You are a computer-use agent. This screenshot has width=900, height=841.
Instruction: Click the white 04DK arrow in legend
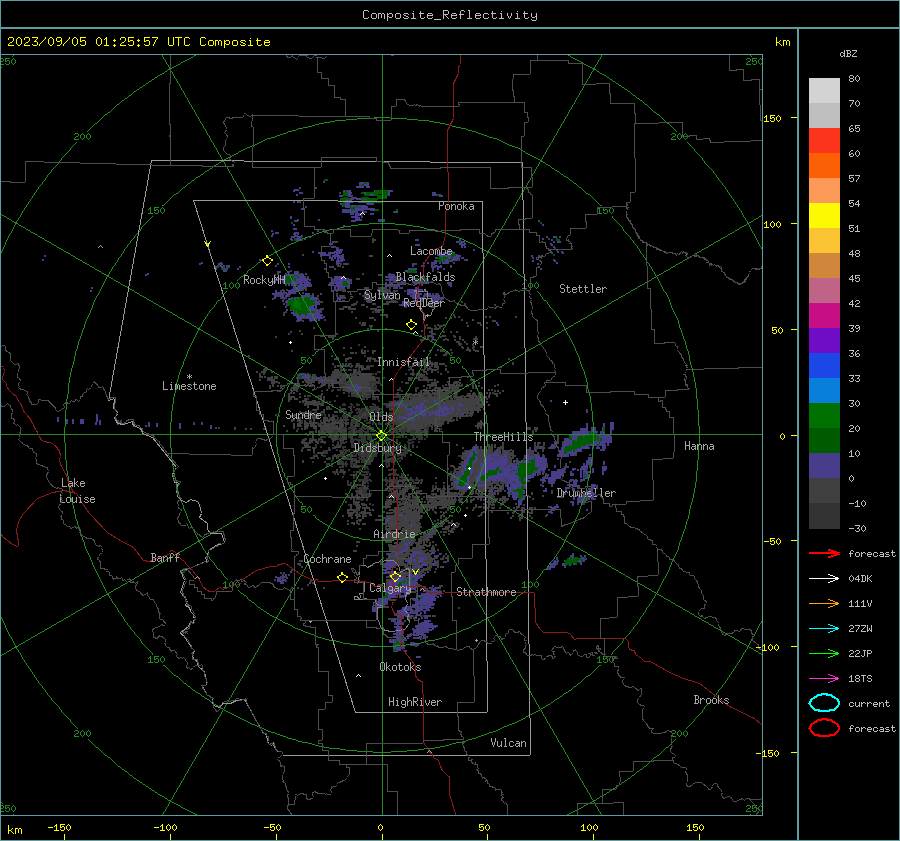point(824,578)
